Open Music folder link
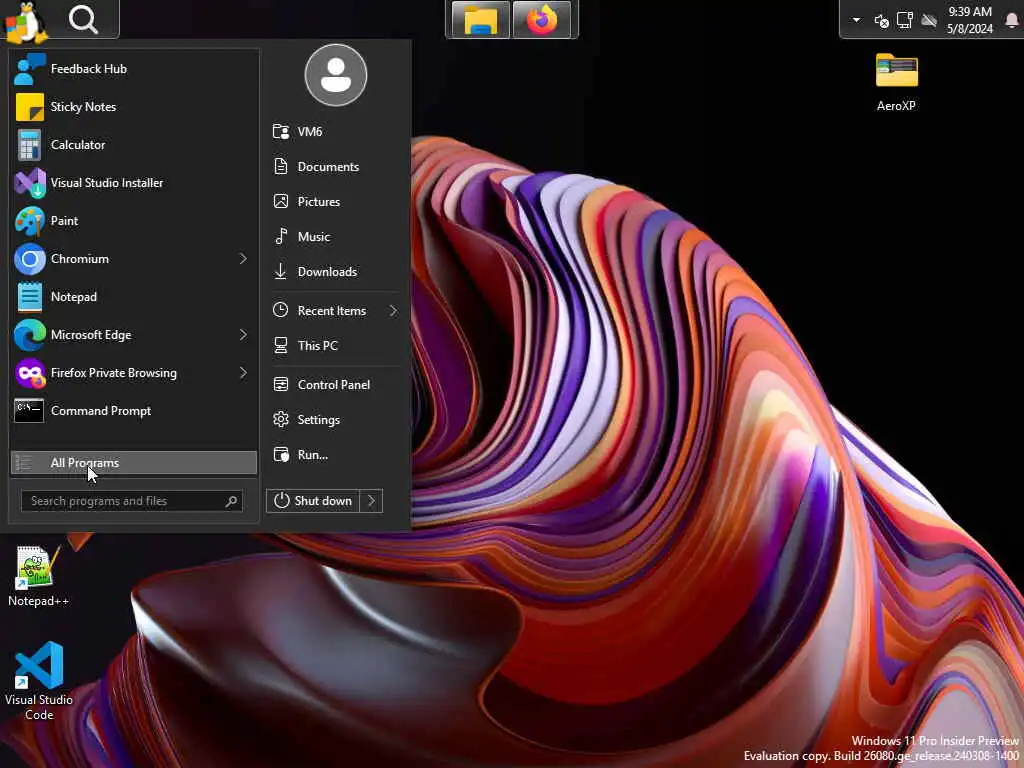 pyautogui.click(x=335, y=236)
